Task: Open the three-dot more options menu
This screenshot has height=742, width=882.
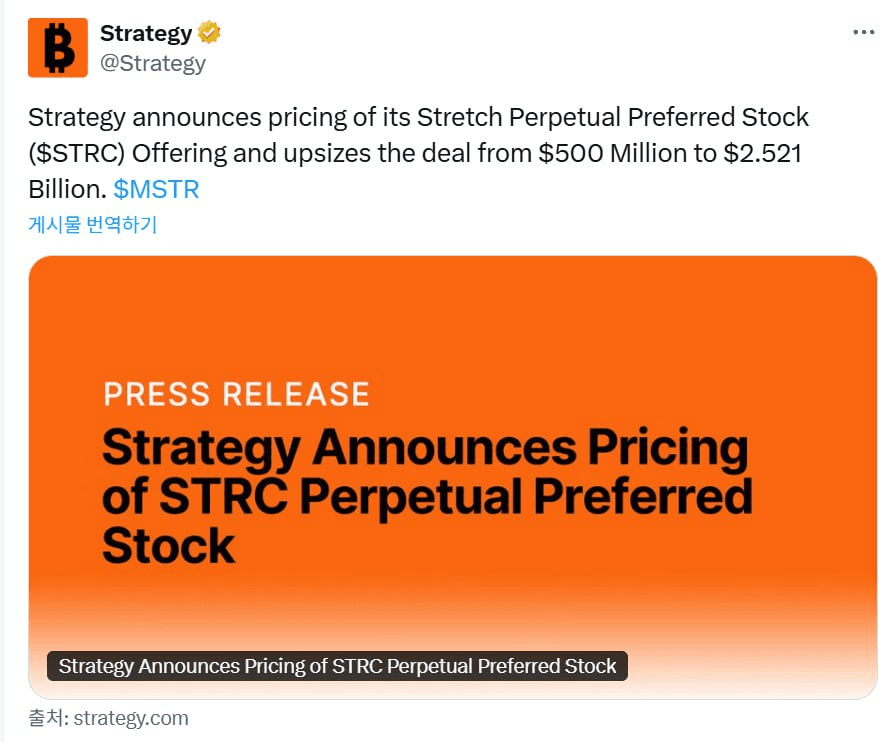Action: pos(863,33)
